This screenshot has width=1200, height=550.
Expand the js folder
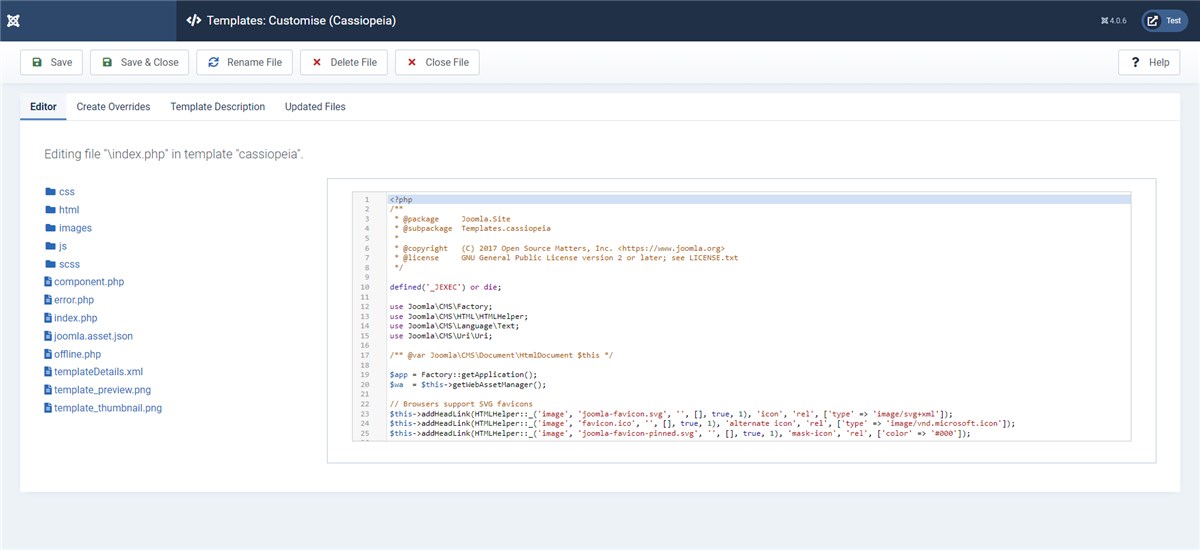tap(63, 246)
